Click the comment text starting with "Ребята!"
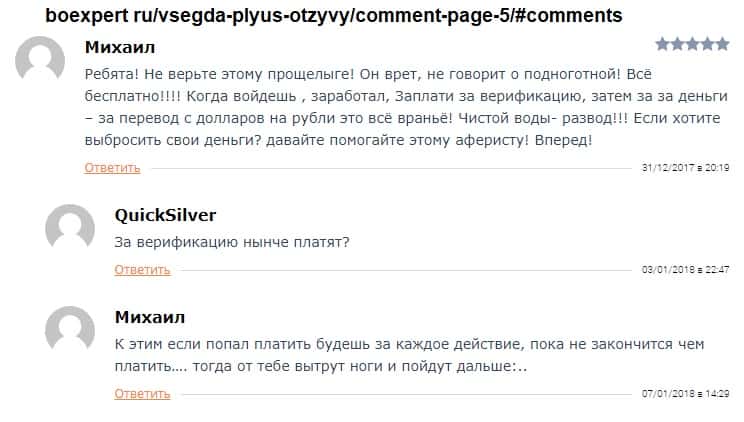The height and width of the screenshot is (422, 744). pyautogui.click(x=400, y=103)
